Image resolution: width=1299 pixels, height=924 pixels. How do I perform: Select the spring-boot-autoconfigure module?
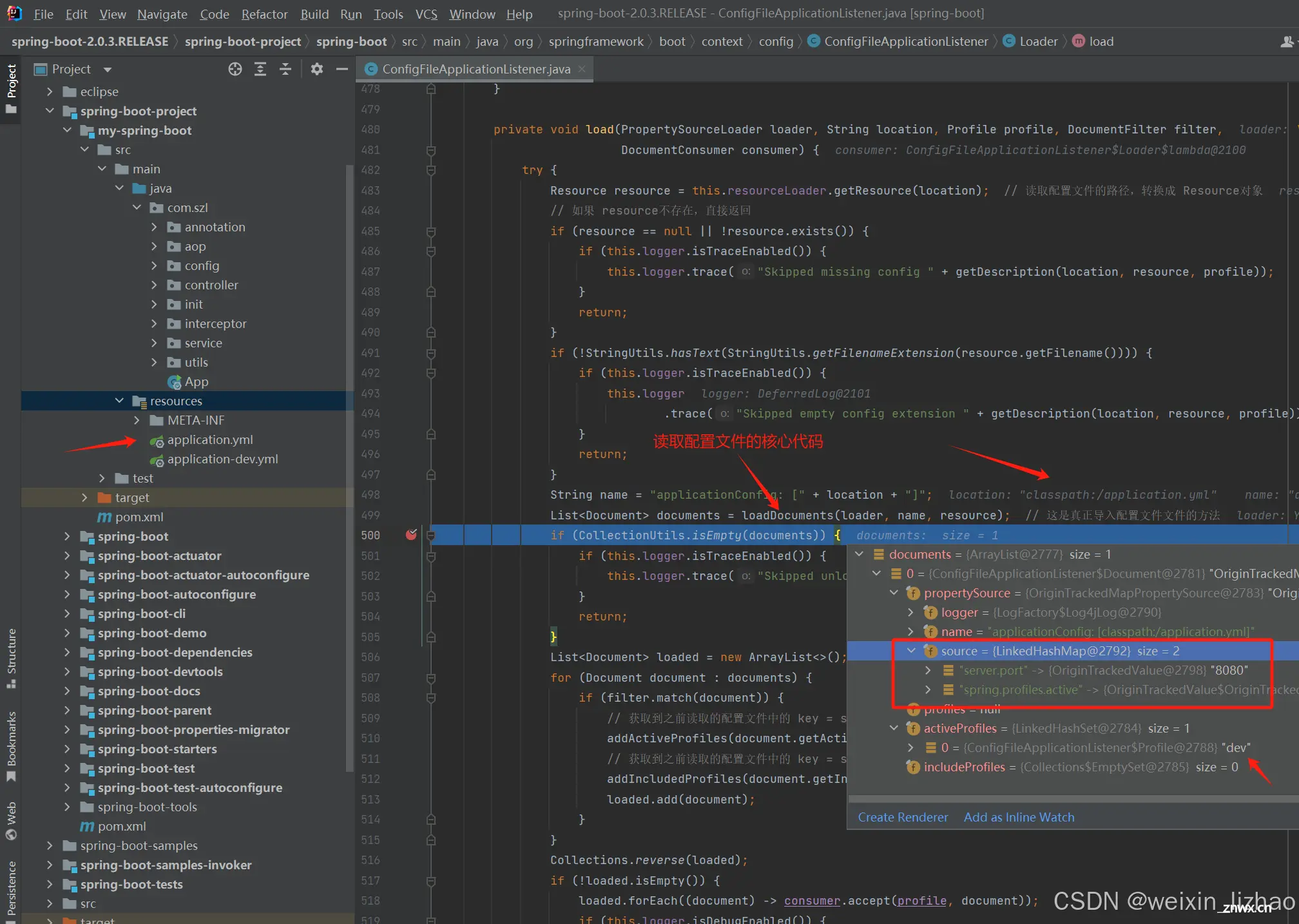(x=177, y=594)
